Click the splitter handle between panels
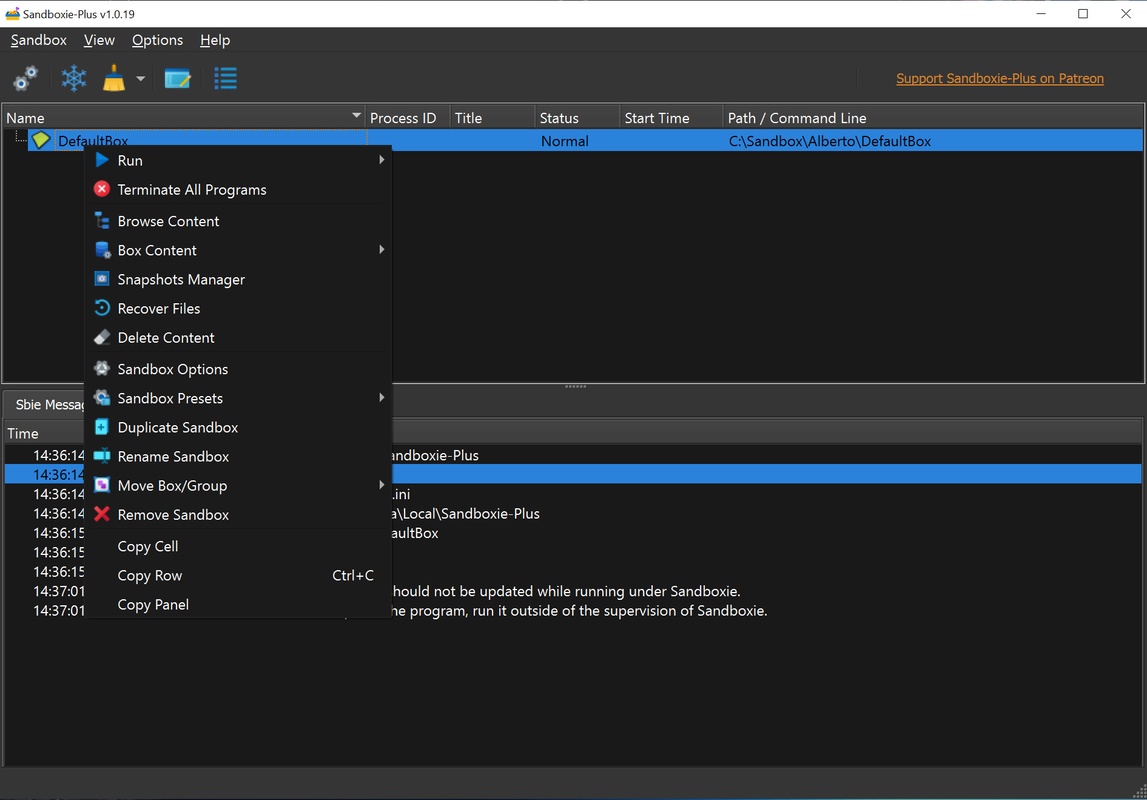The height and width of the screenshot is (800, 1147). pos(575,386)
